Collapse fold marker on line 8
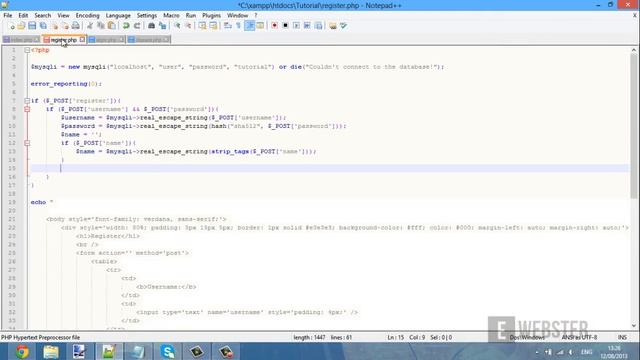The image size is (640, 360). coord(27,109)
